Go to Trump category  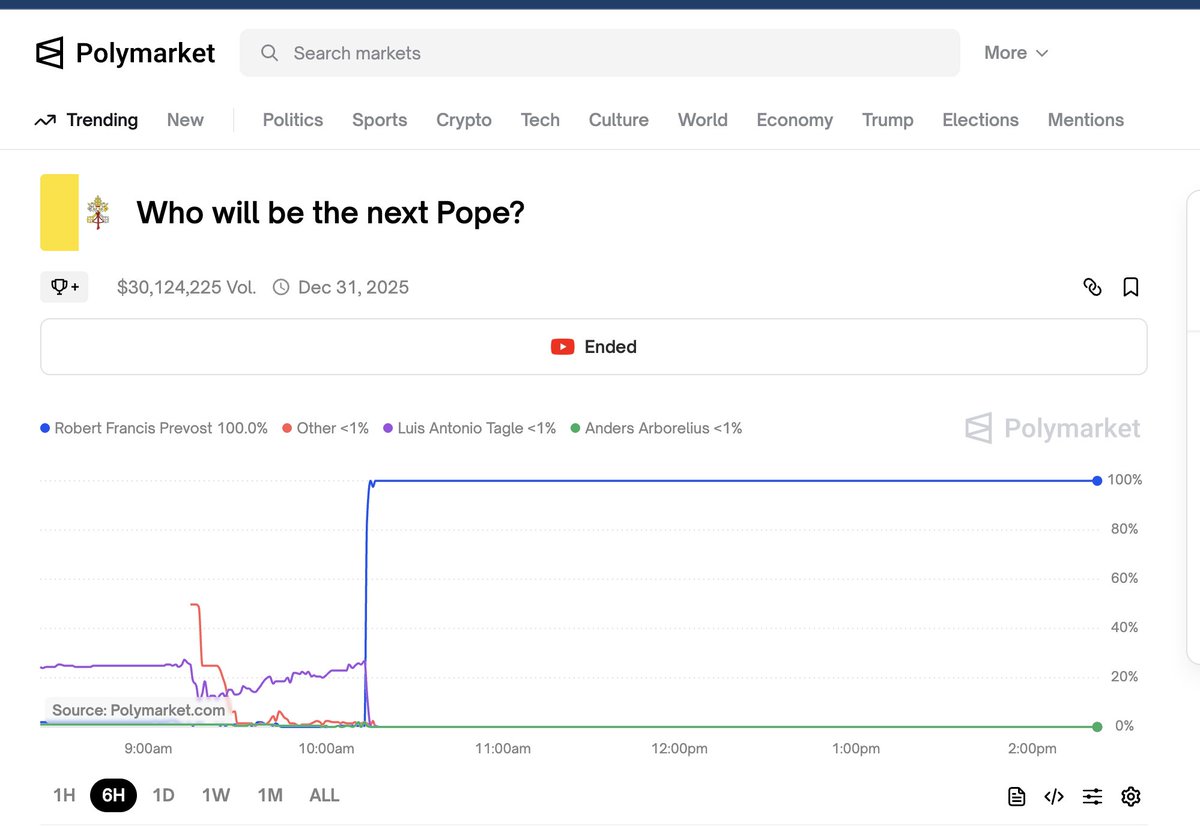point(888,120)
